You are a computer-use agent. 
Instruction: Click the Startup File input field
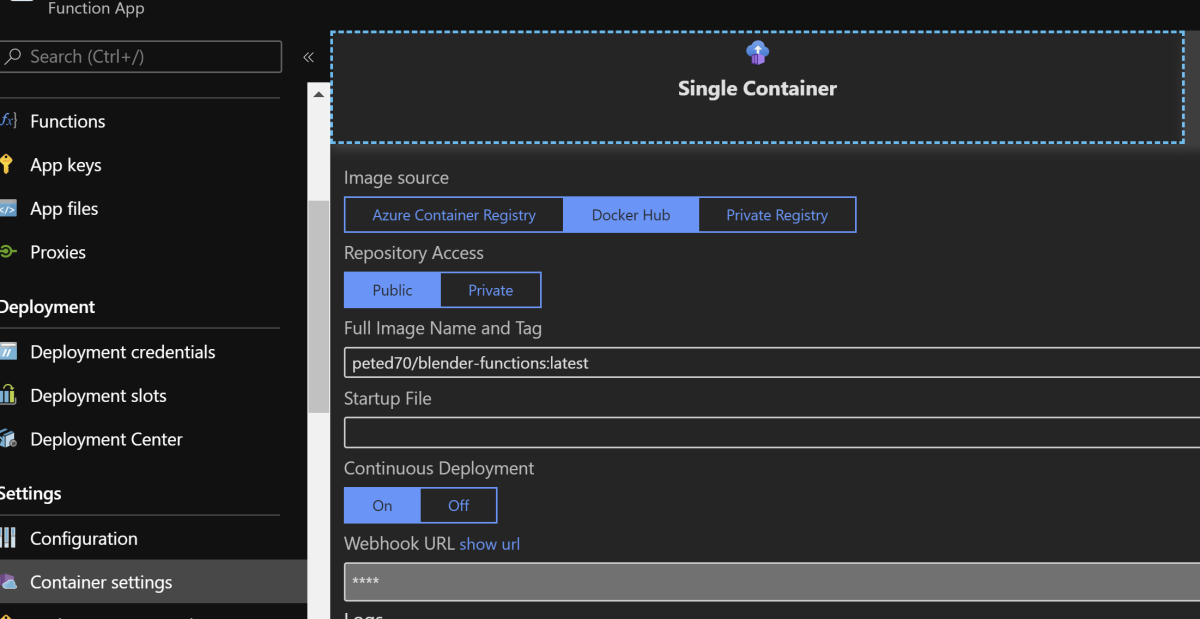click(772, 433)
